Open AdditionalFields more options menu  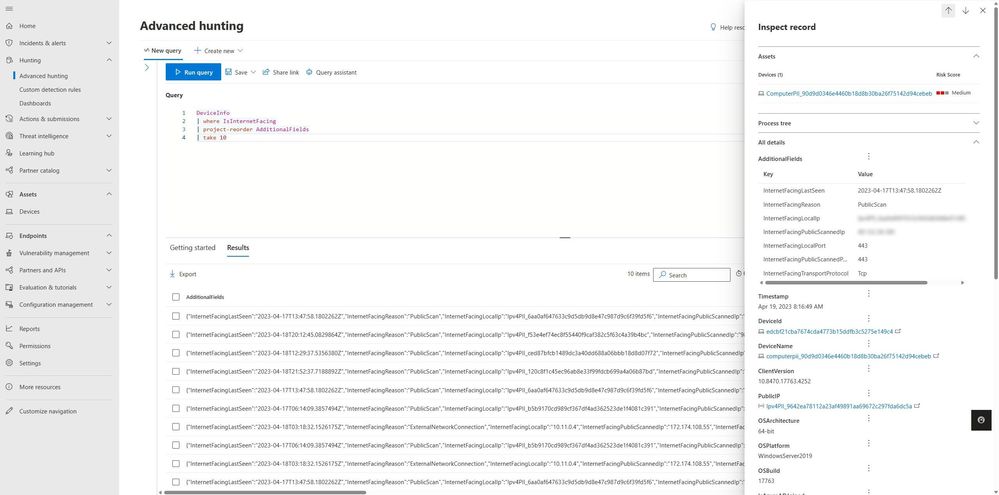(x=868, y=157)
